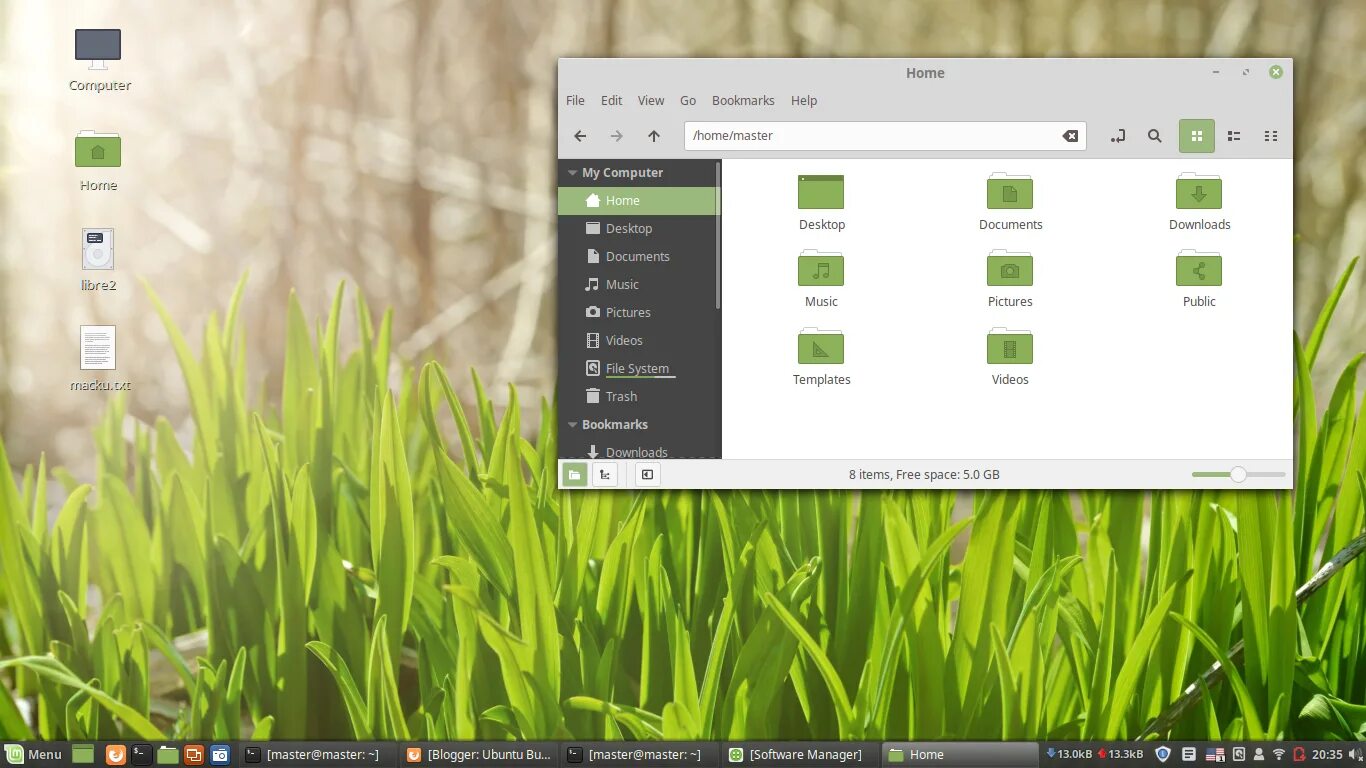Select Music in the sidebar
This screenshot has height=768, width=1366.
(x=638, y=285)
